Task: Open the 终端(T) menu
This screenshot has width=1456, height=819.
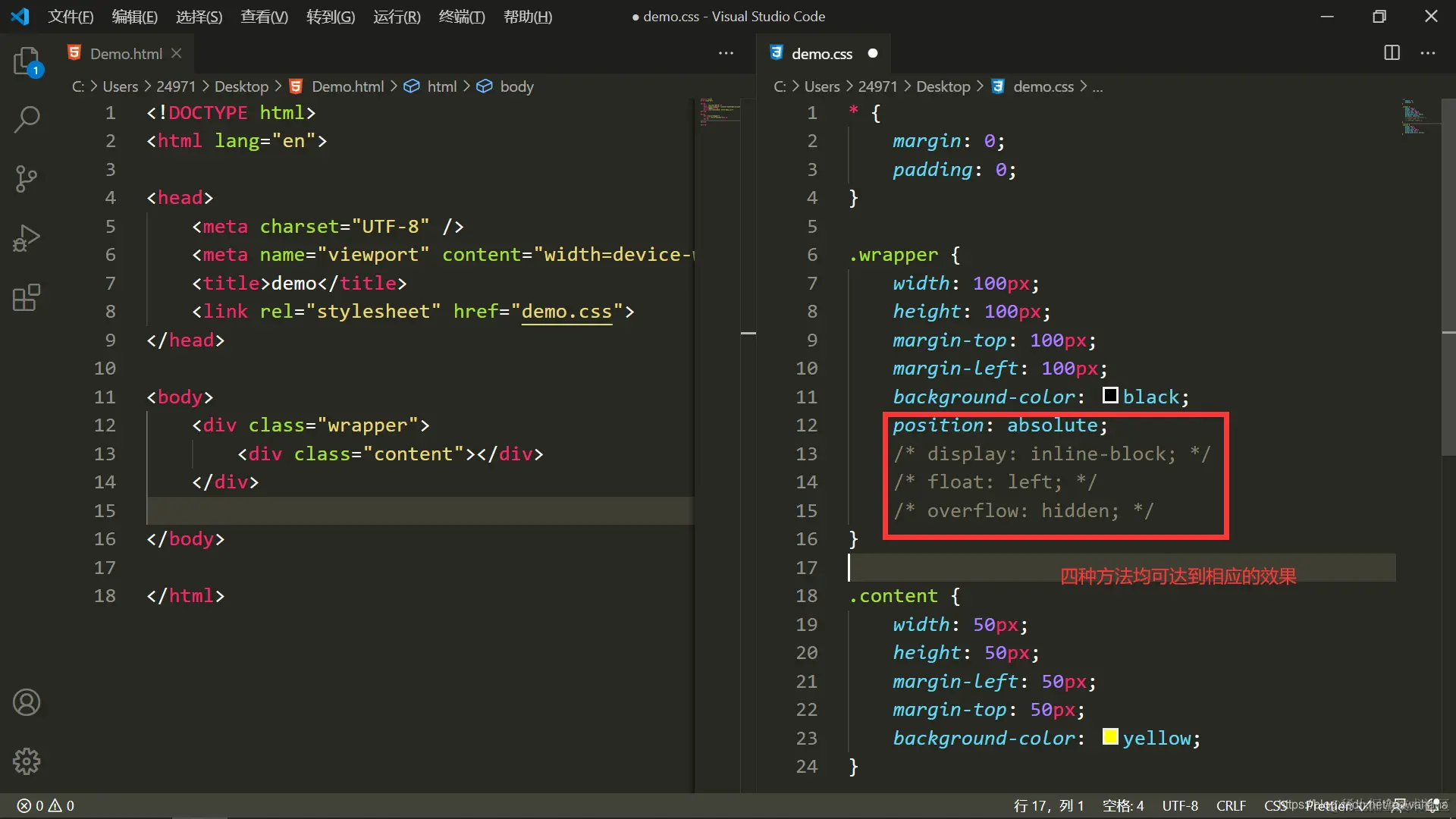Action: (x=461, y=17)
